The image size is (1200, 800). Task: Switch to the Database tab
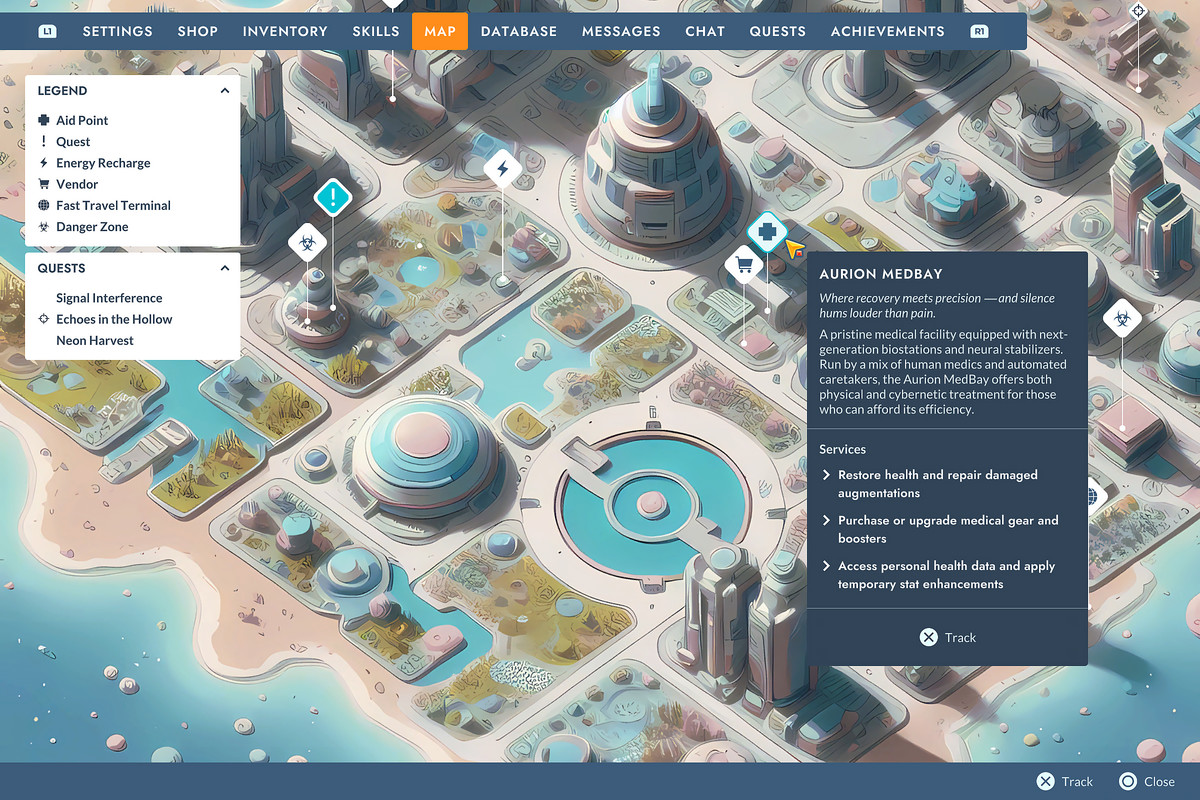pyautogui.click(x=519, y=31)
